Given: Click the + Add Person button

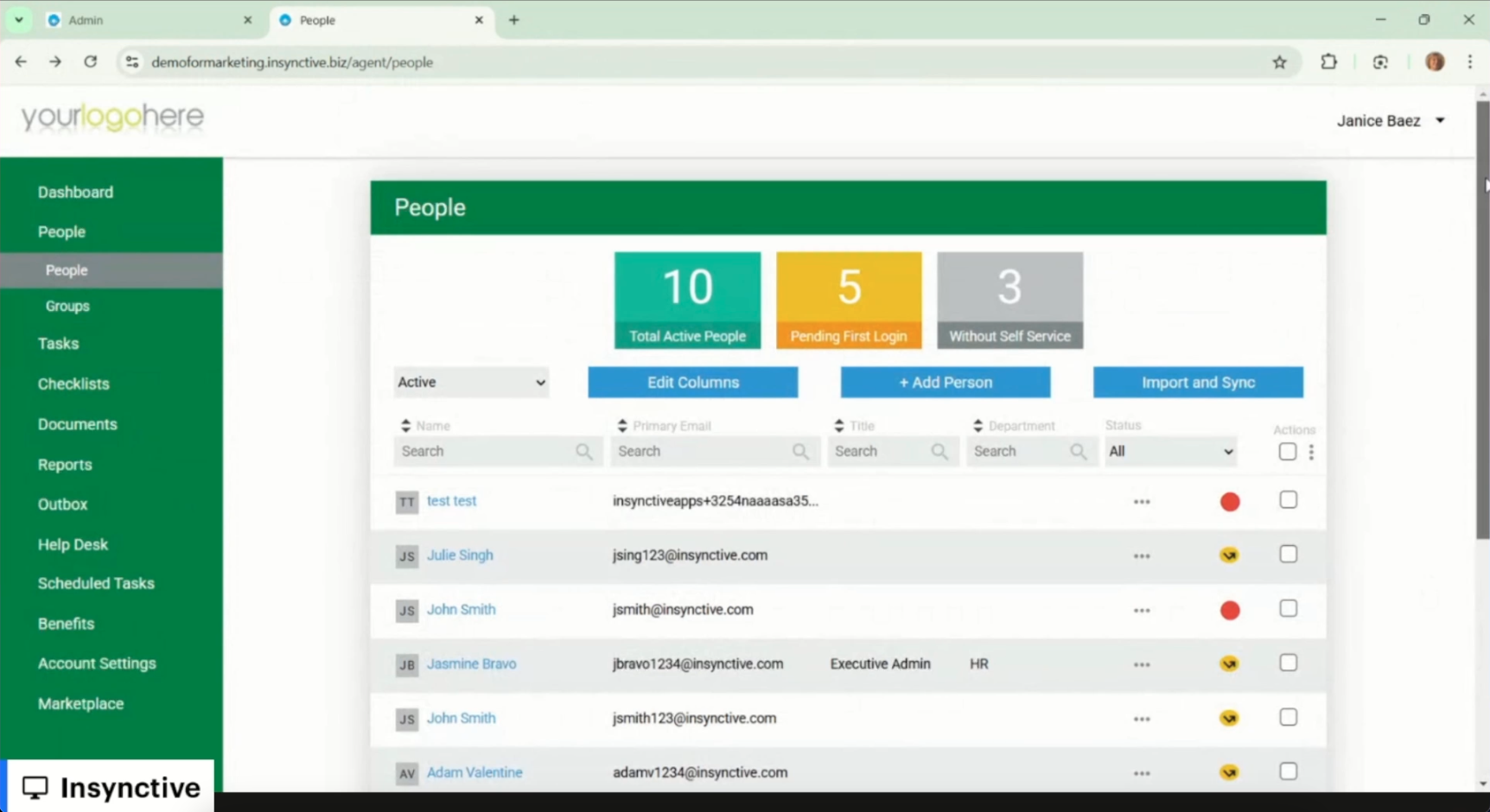Looking at the screenshot, I should 946,383.
